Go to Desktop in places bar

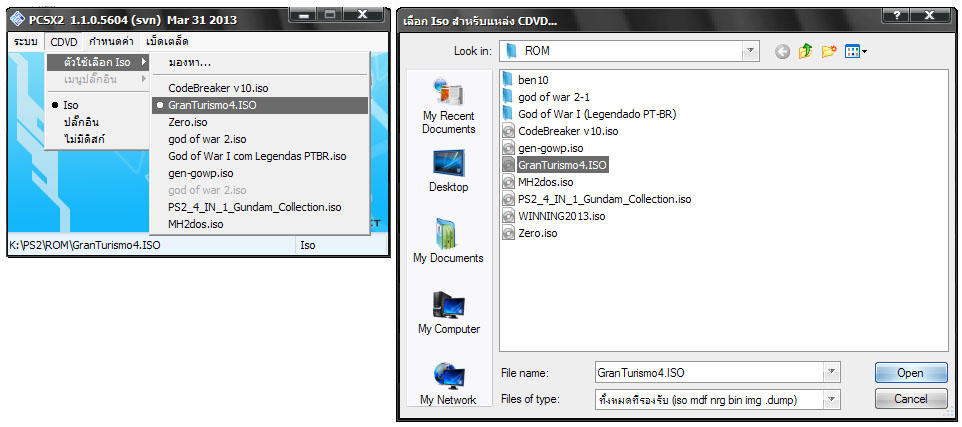point(449,171)
